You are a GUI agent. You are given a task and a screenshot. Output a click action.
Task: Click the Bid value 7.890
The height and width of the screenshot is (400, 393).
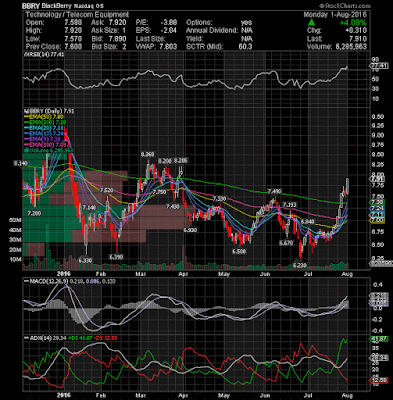click(x=118, y=39)
